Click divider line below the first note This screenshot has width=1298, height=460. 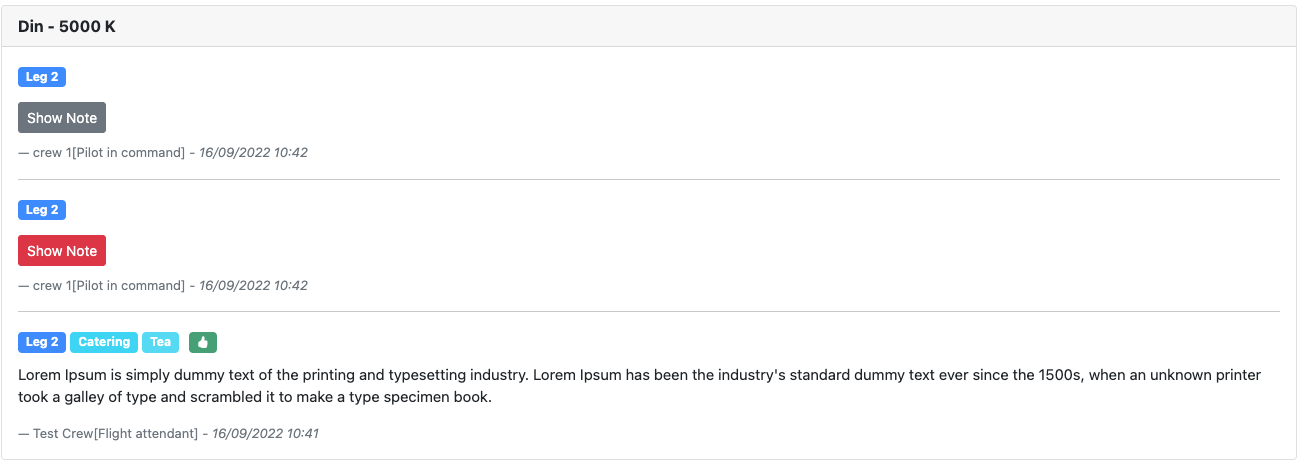[649, 180]
